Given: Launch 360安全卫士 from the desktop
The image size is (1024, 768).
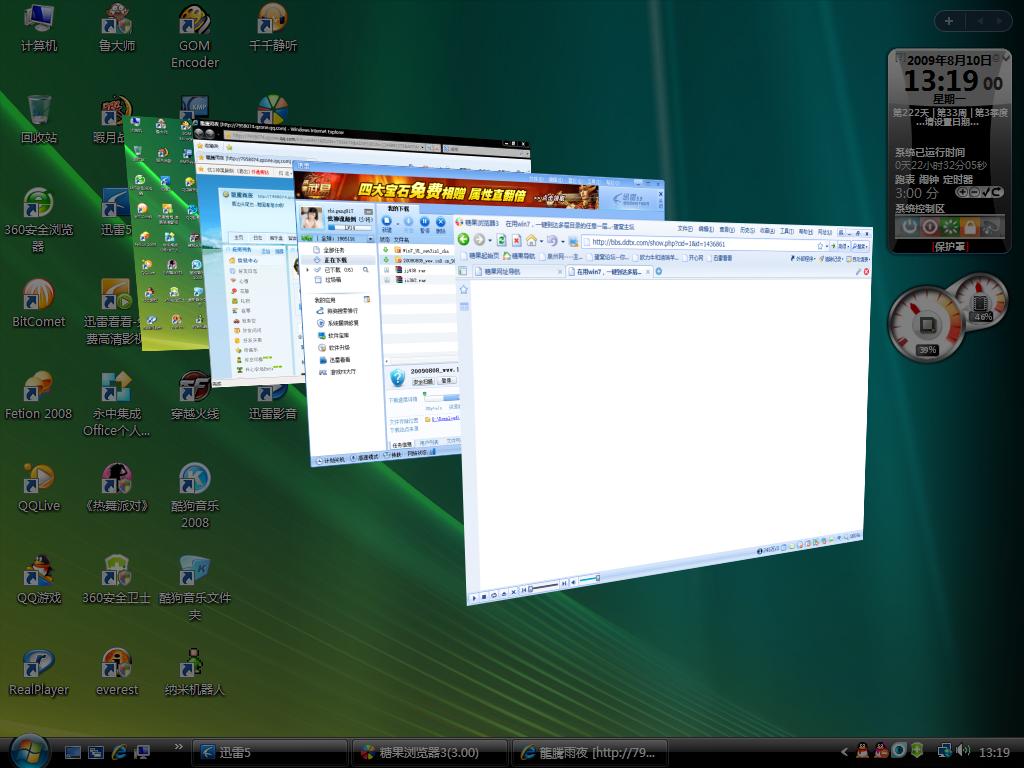Looking at the screenshot, I should tap(117, 580).
